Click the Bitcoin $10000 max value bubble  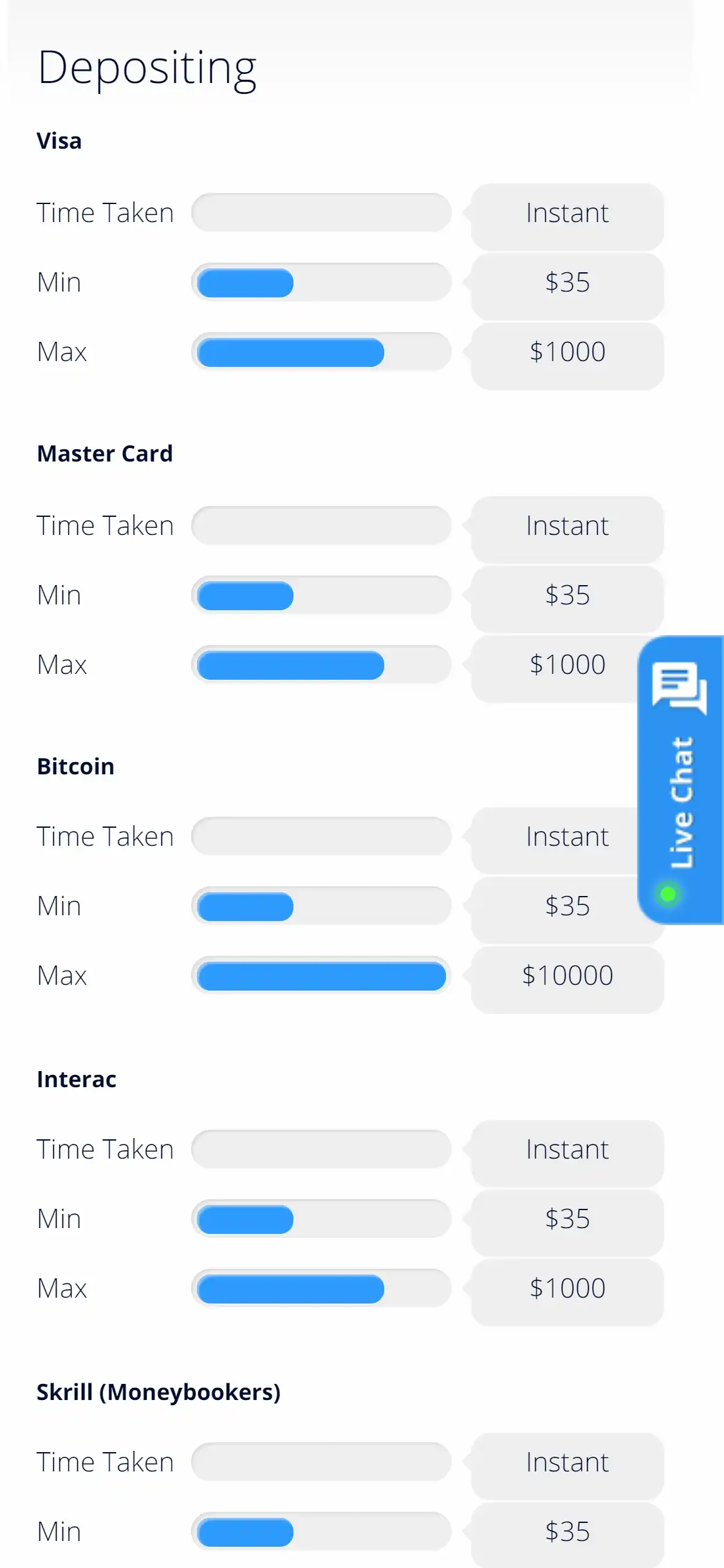[567, 976]
